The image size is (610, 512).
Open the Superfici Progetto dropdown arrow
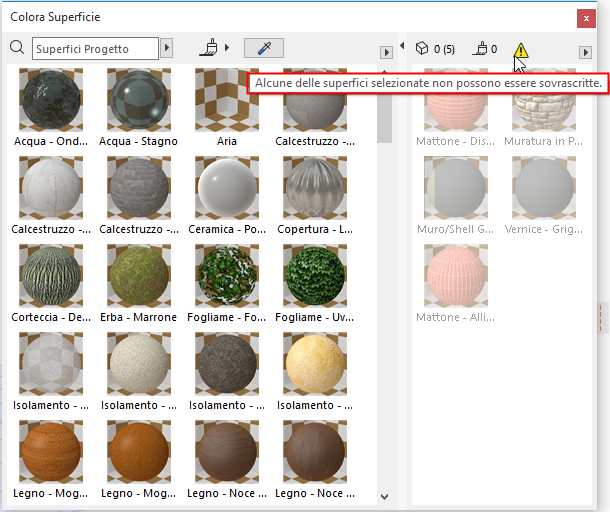click(x=167, y=48)
